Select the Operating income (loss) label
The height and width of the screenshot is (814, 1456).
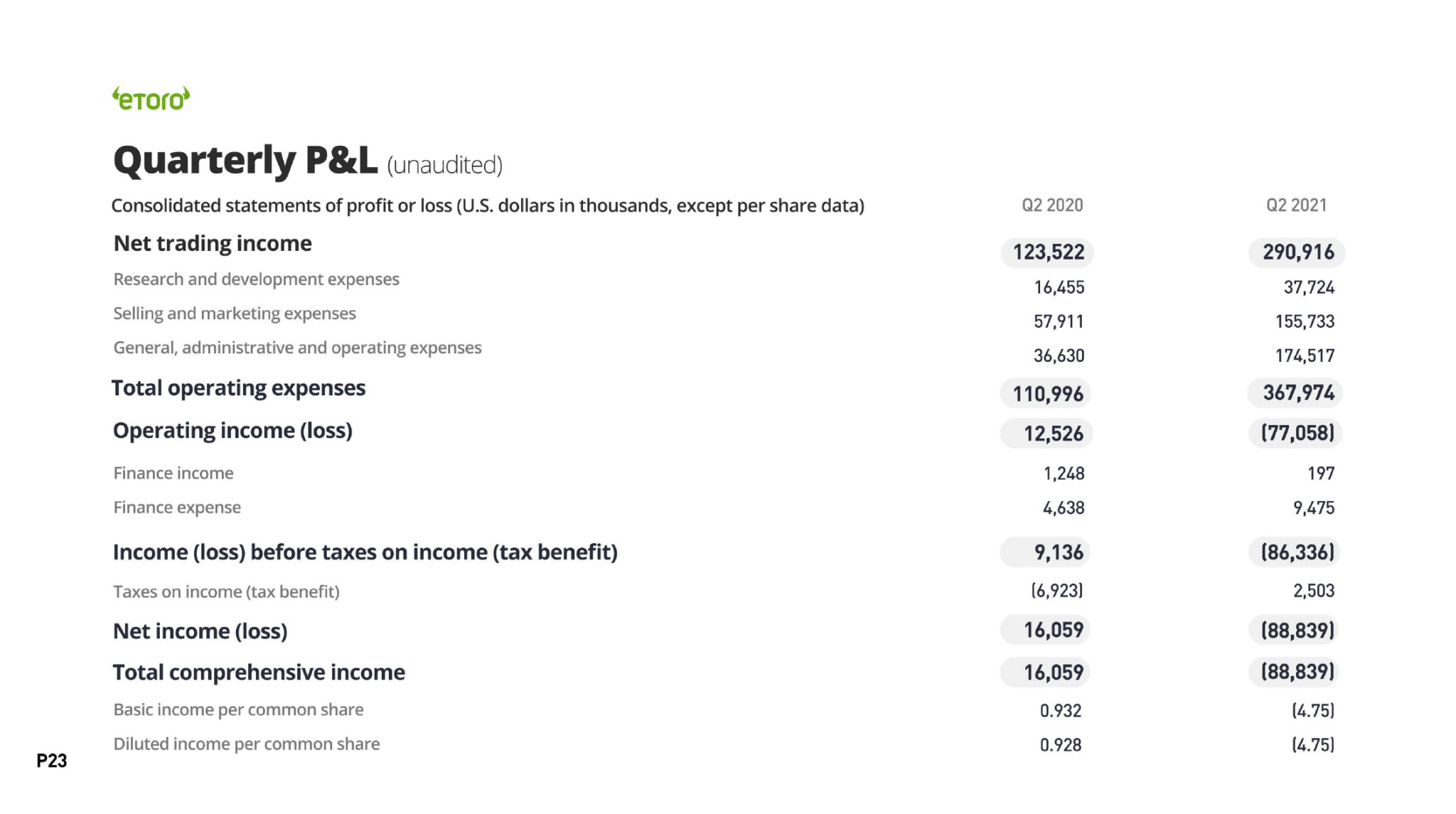point(232,431)
